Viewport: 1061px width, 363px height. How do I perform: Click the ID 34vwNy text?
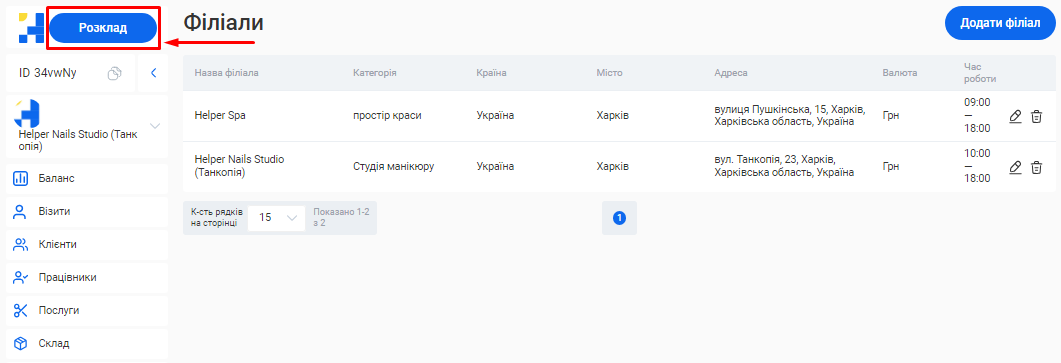click(47, 73)
